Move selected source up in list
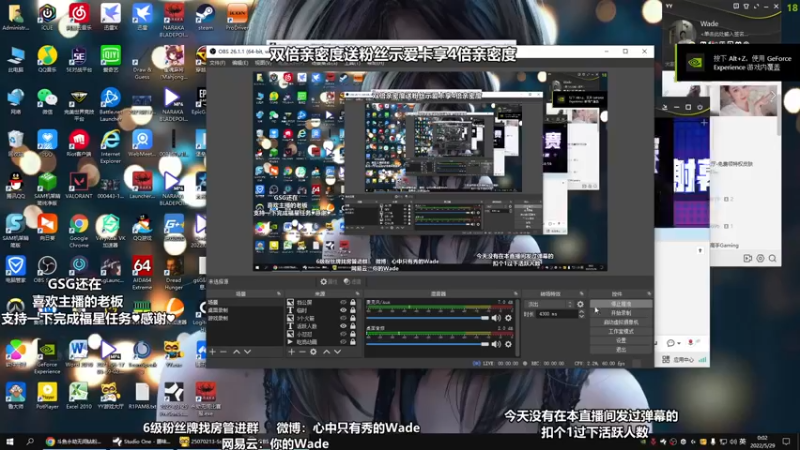Image resolution: width=800 pixels, height=450 pixels. (x=327, y=352)
